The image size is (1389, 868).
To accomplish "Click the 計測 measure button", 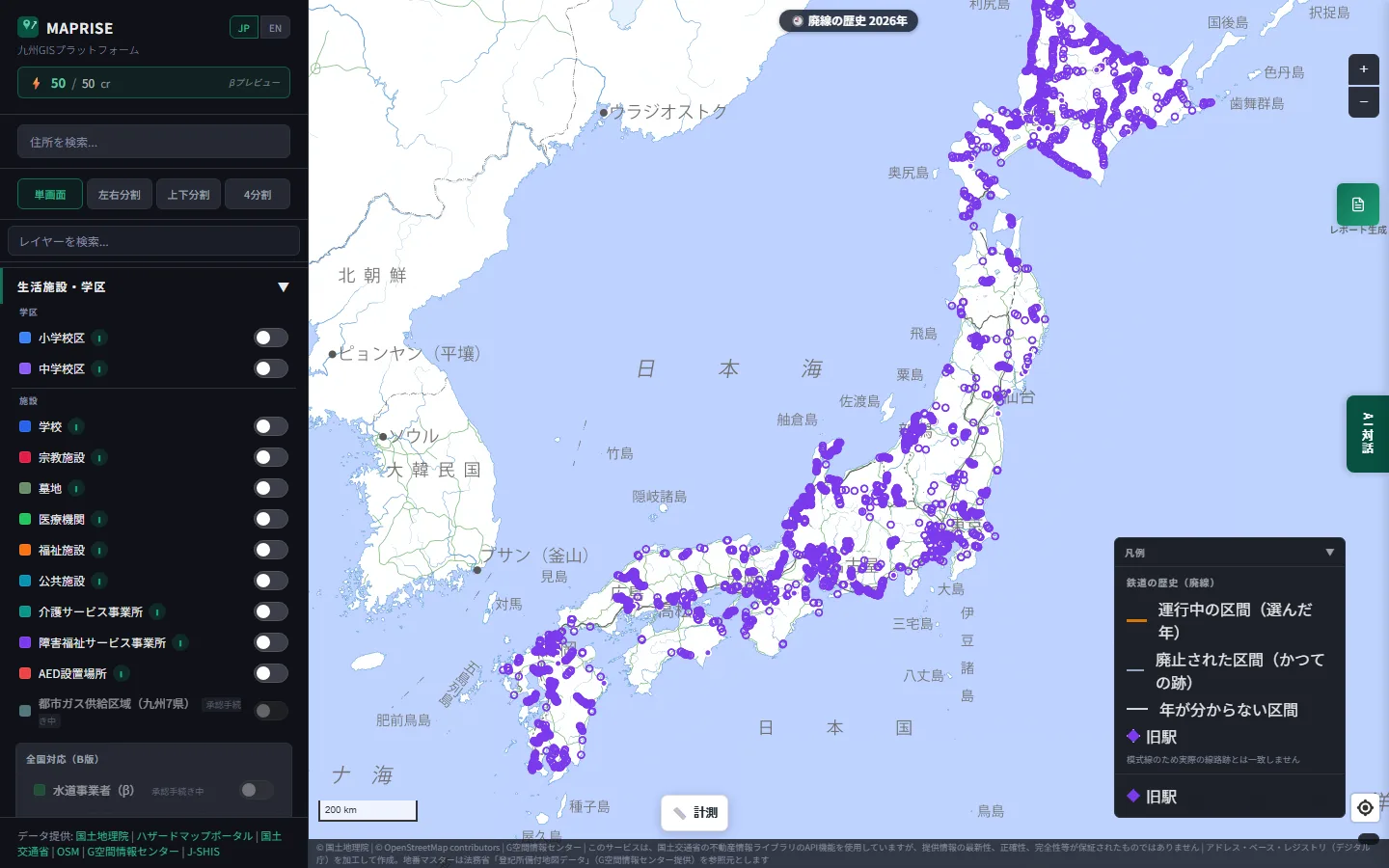I will tap(694, 813).
